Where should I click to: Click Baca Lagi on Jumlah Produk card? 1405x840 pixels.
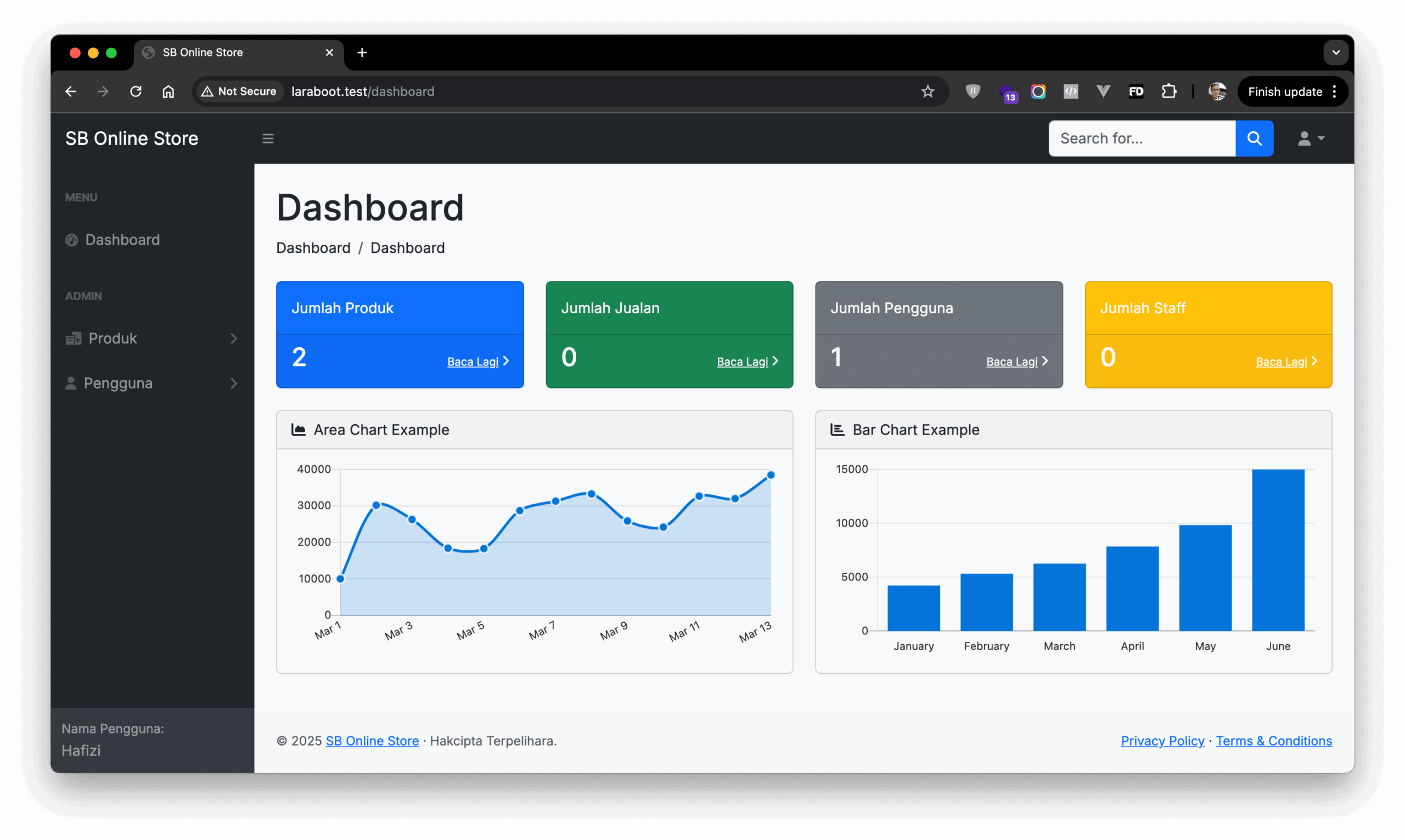point(473,362)
